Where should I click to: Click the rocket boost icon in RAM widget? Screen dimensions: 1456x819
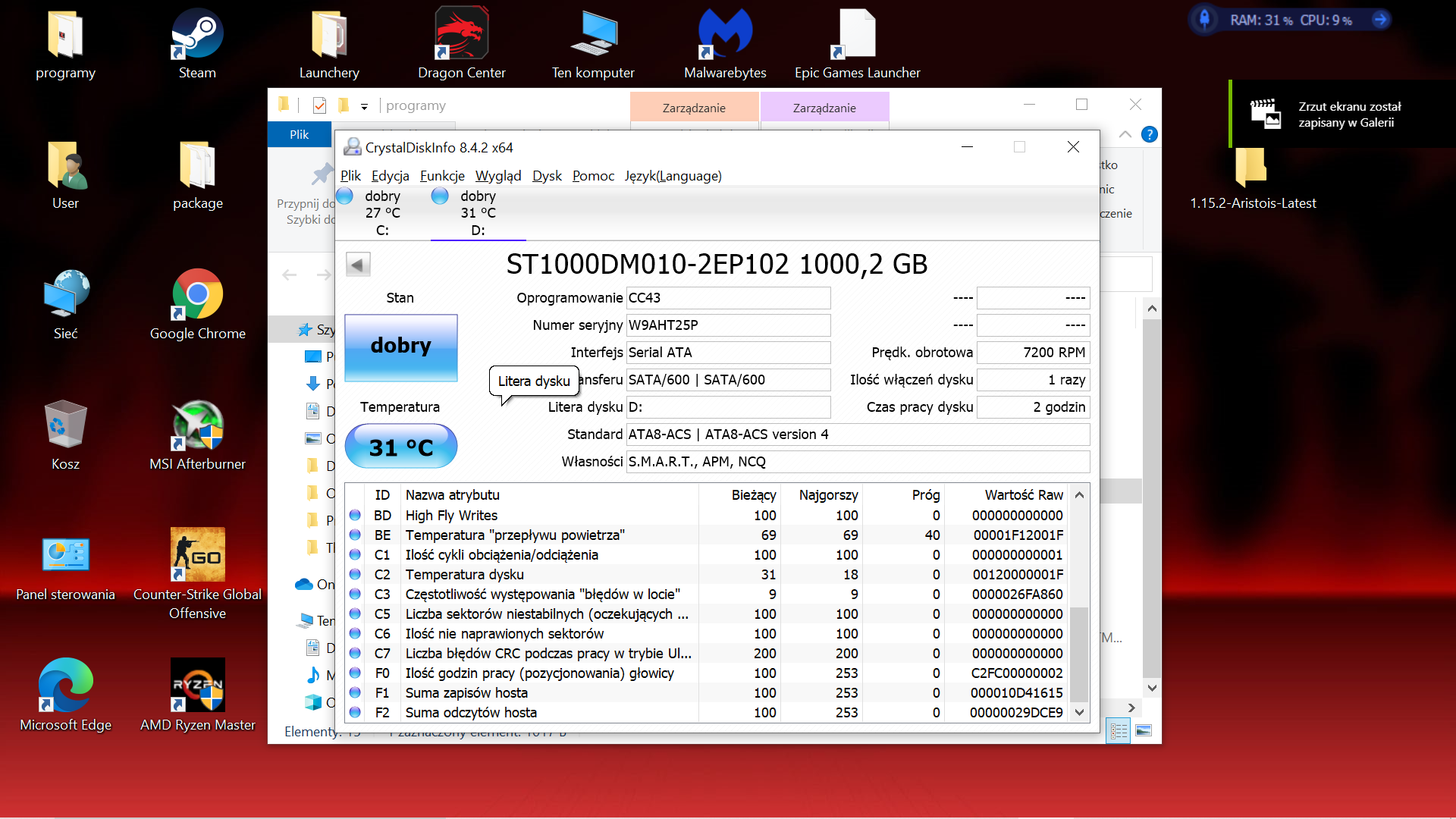[1205, 20]
